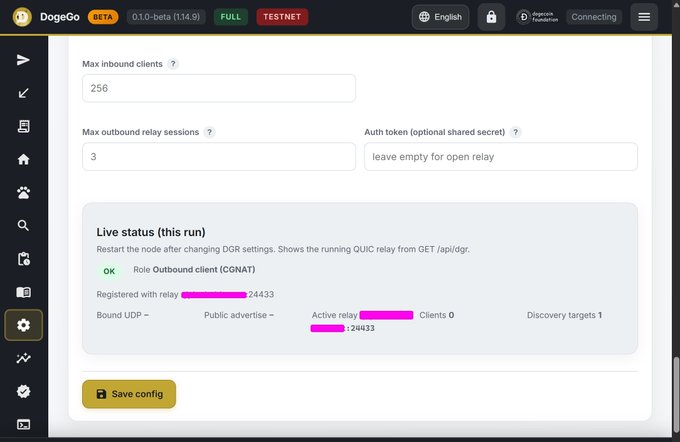This screenshot has height=442, width=680.
Task: Go to Home via house icon
Action: (23, 159)
